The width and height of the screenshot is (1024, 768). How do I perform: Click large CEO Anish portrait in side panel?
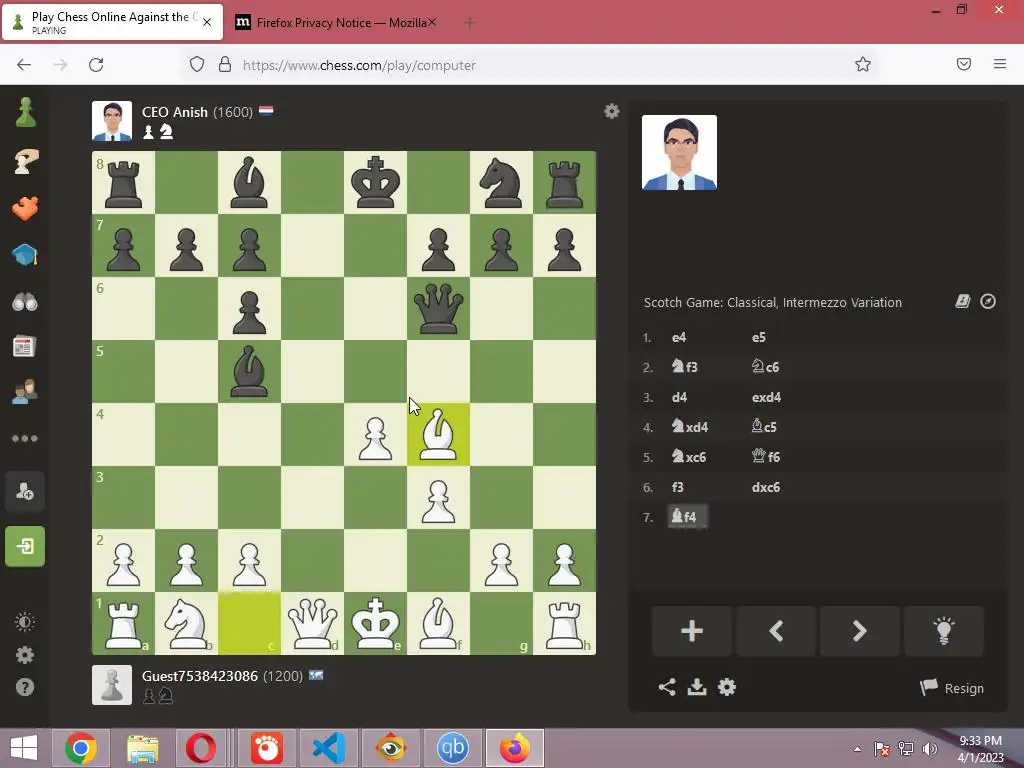679,152
